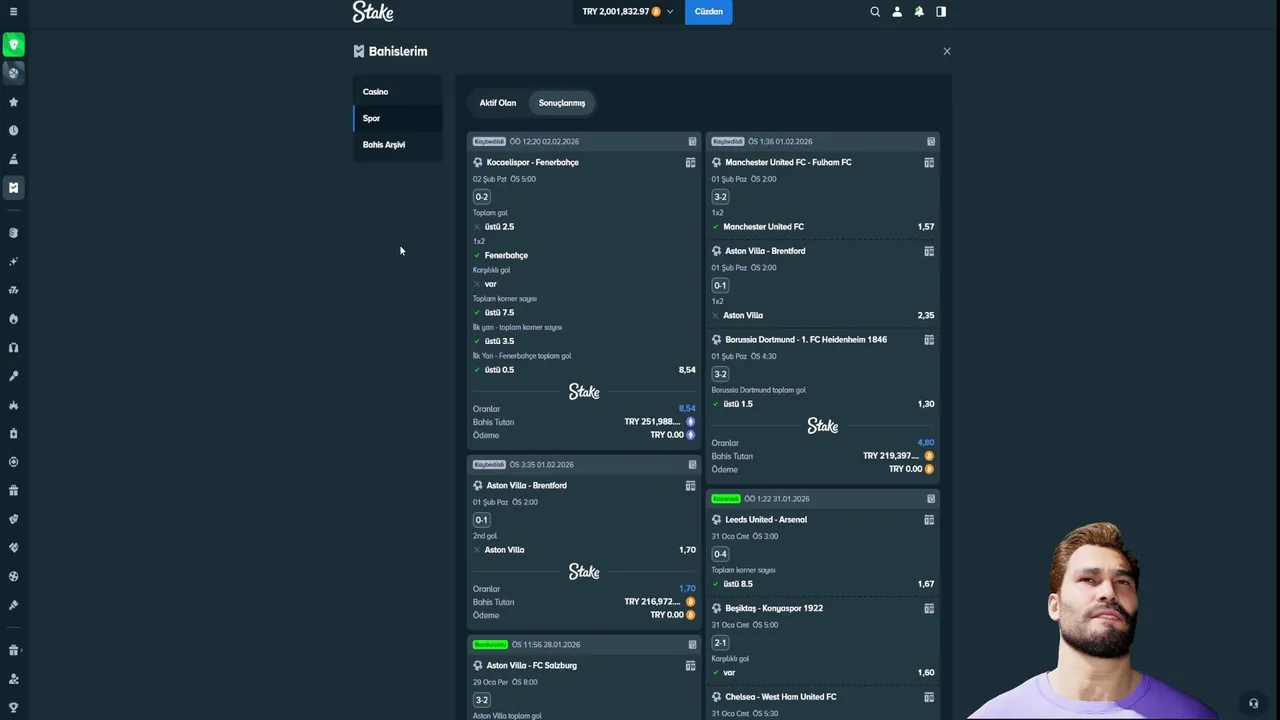Open receipt icon on 12:20 02.02.2026 bet
1280x720 pixels.
click(692, 142)
